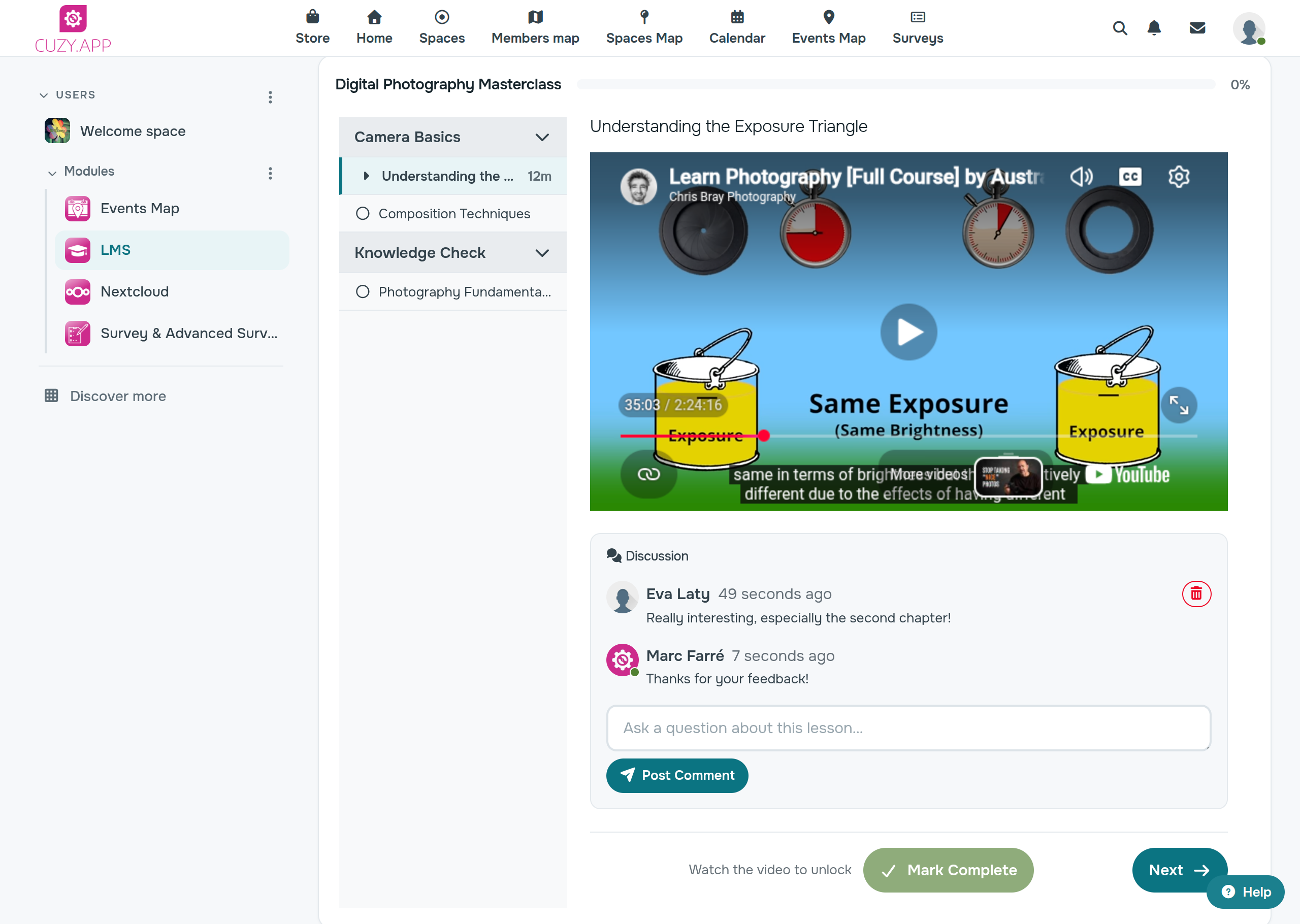
Task: Select Composition Techniques lesson circle
Action: click(363, 213)
